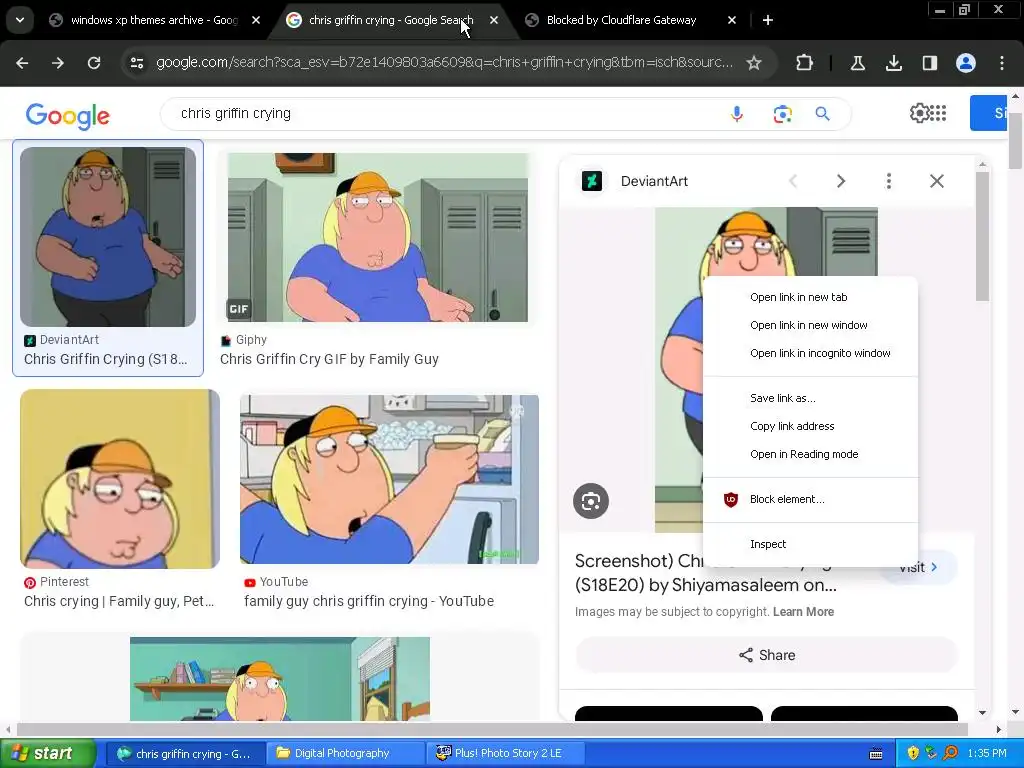Open the Extensions puzzle icon

point(805,63)
